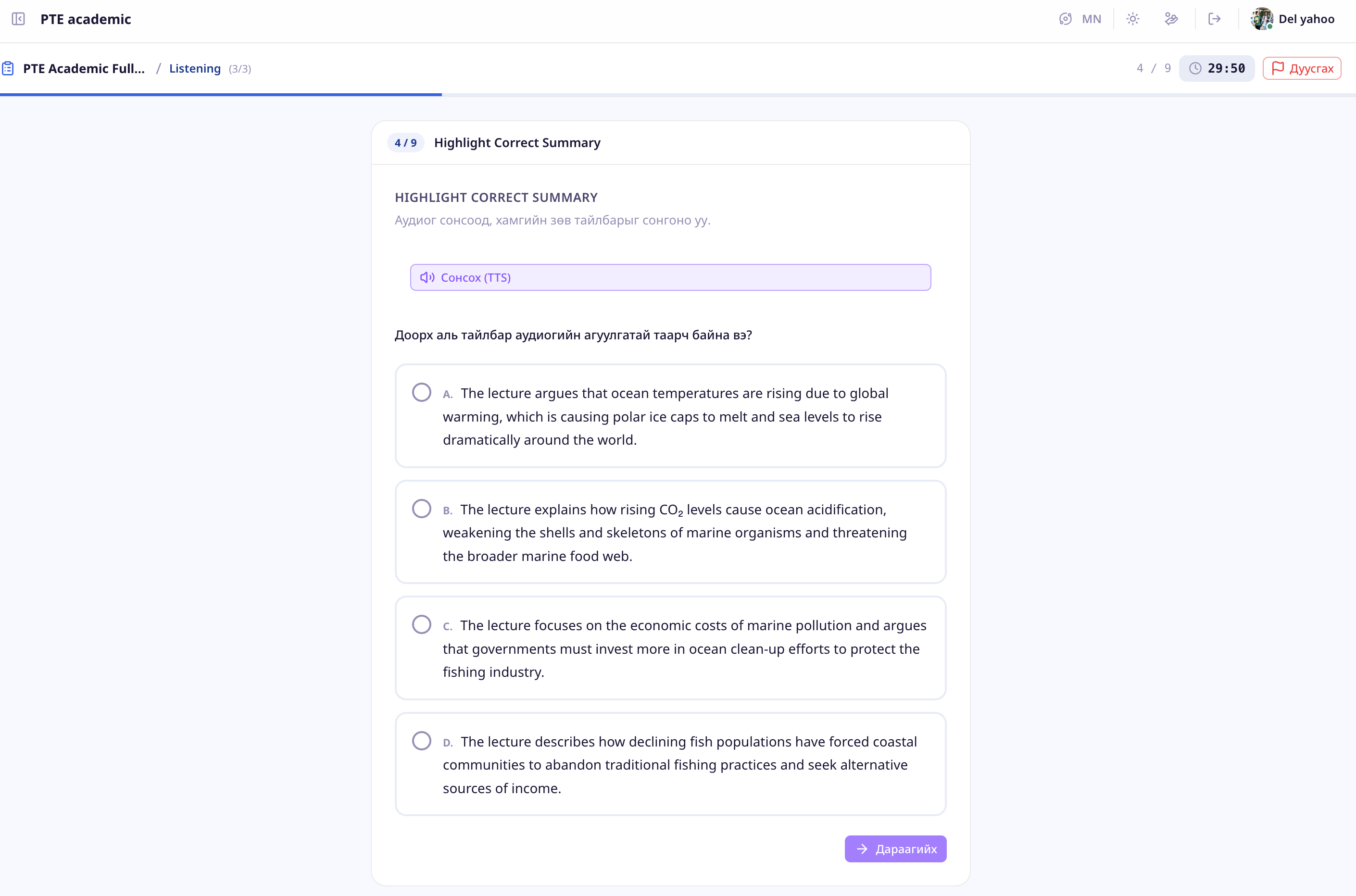Open the wind-style settings icon
1356x896 pixels.
pyautogui.click(x=1171, y=19)
